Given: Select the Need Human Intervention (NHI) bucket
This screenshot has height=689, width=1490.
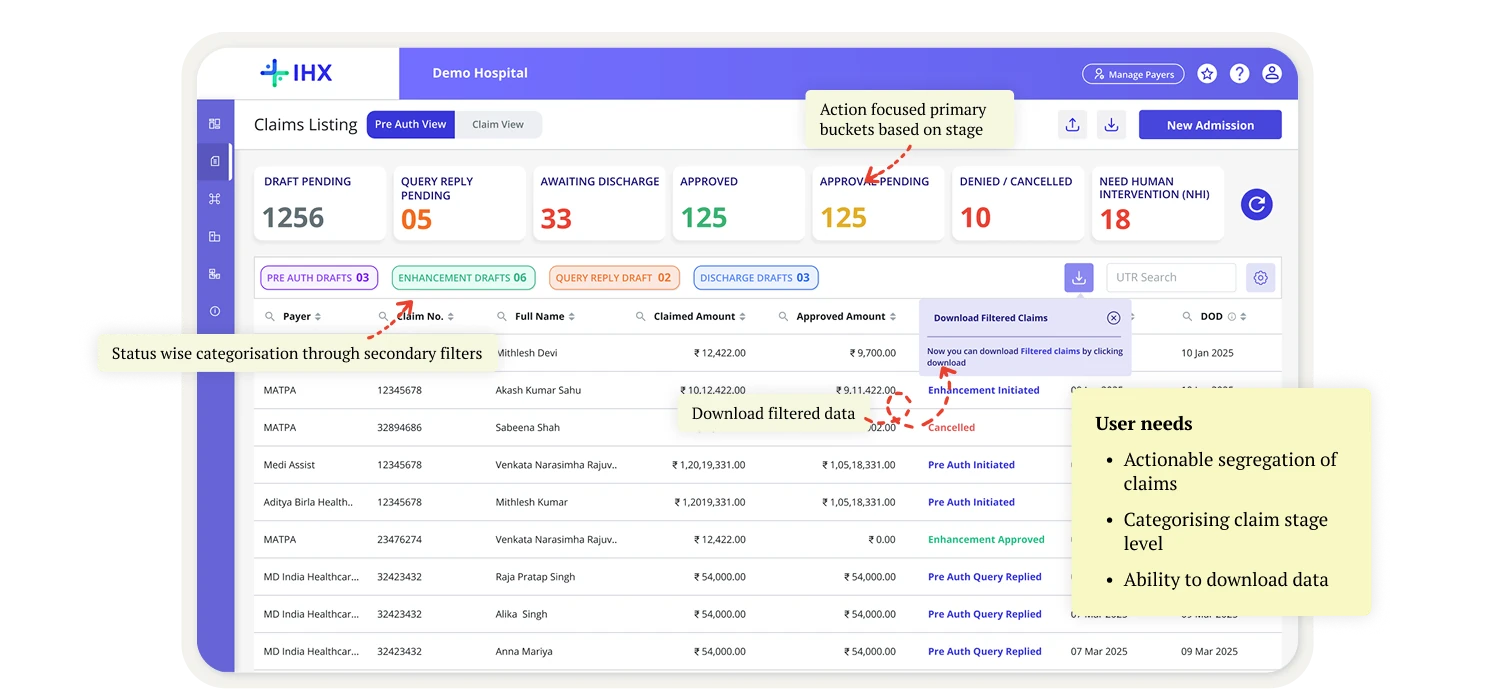Looking at the screenshot, I should pos(1158,204).
